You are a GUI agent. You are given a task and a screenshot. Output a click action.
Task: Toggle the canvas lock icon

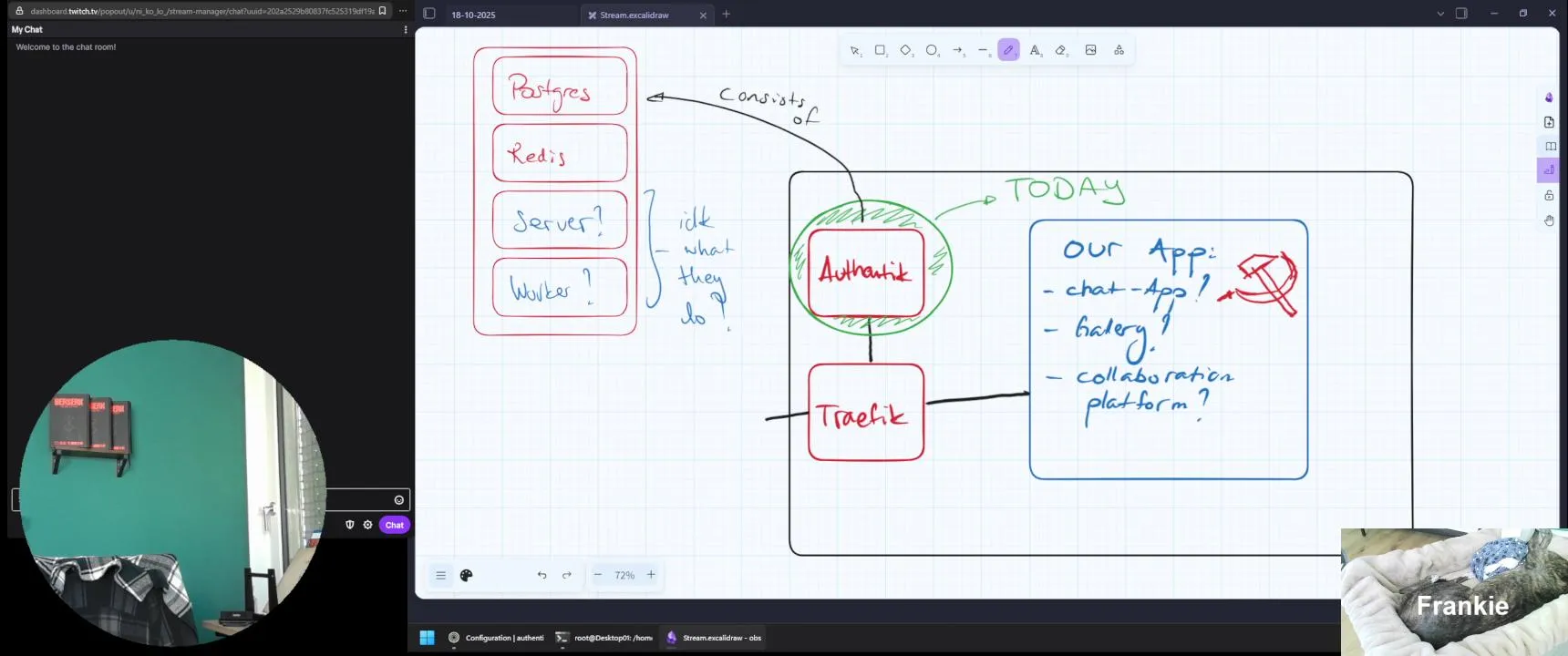pos(1549,196)
